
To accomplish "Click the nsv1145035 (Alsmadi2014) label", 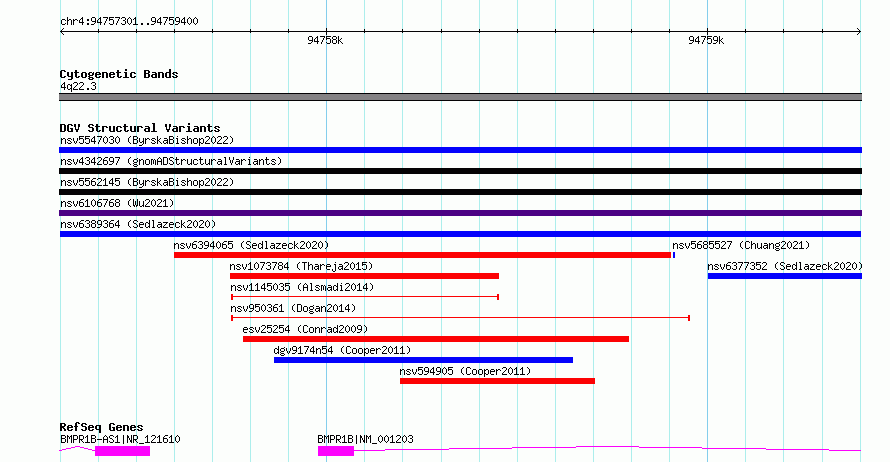I will 302,287.
